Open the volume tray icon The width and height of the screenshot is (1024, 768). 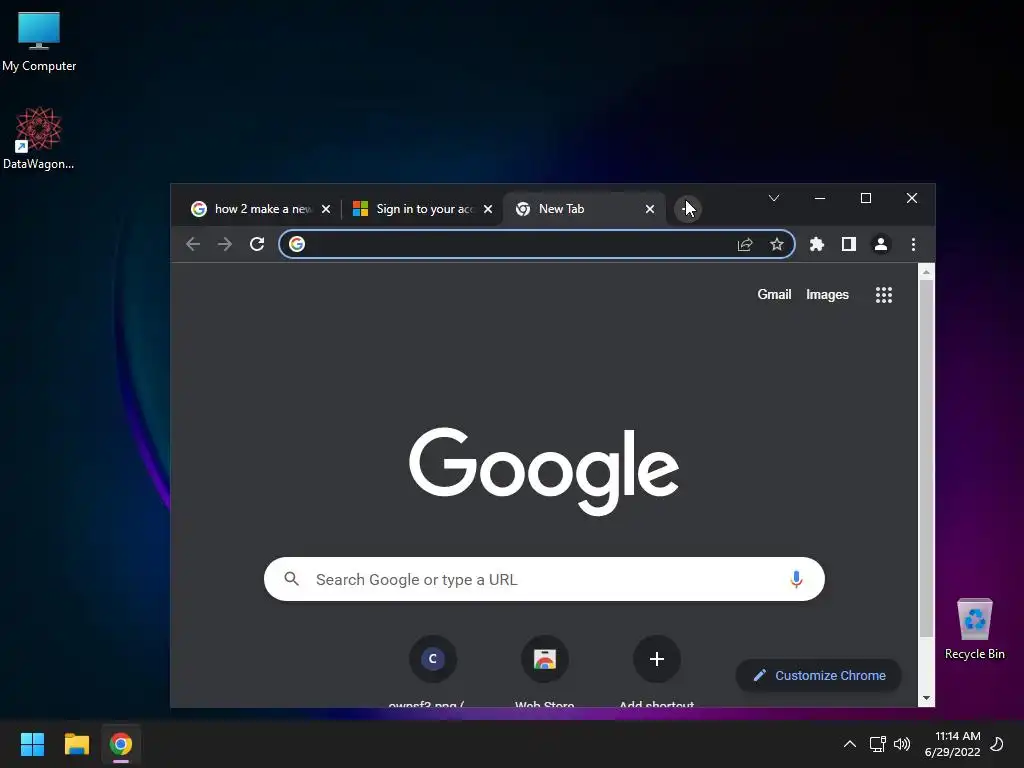(902, 744)
